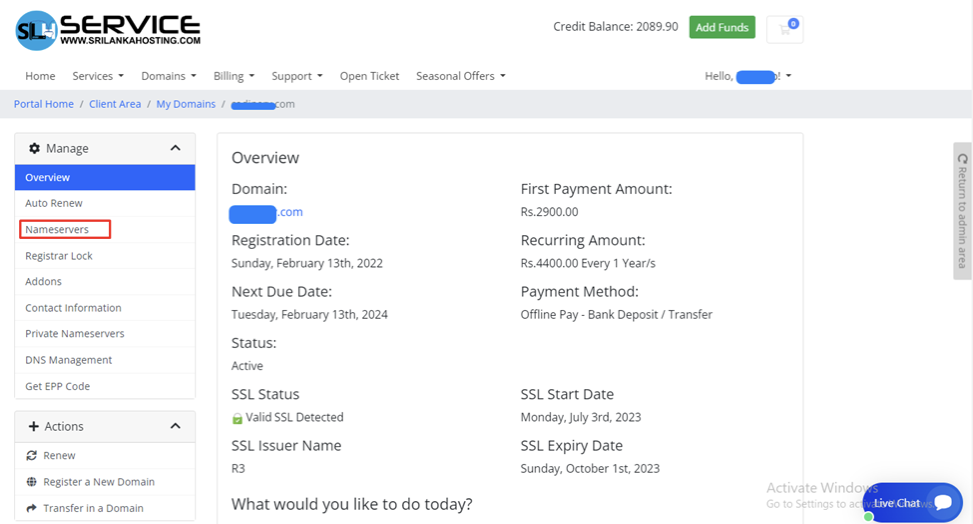This screenshot has width=973, height=524.
Task: Collapse the Actions panel chevron
Action: click(x=175, y=427)
